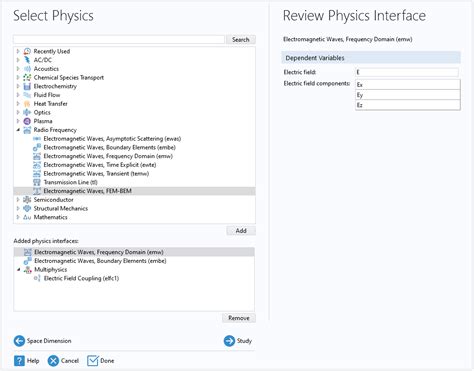Open Help
This screenshot has width=474, height=371.
pyautogui.click(x=27, y=361)
